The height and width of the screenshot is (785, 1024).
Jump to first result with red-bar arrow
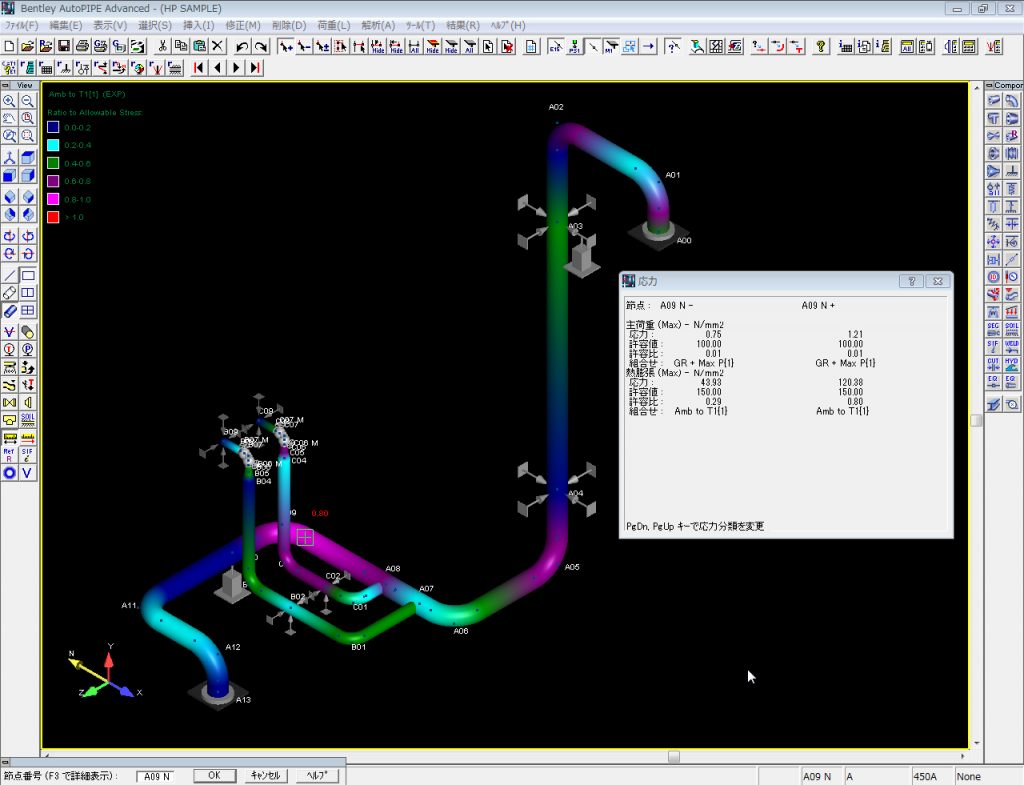pyautogui.click(x=199, y=67)
